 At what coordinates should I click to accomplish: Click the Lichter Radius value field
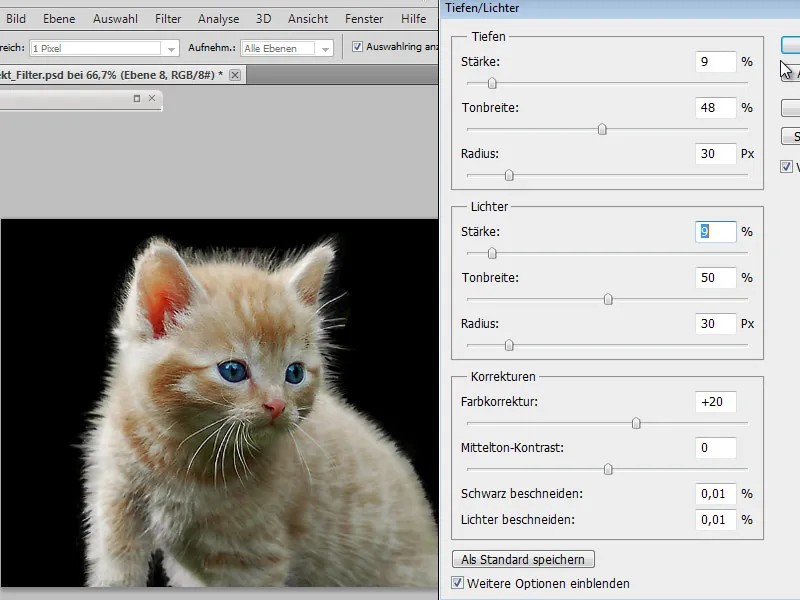click(x=715, y=323)
